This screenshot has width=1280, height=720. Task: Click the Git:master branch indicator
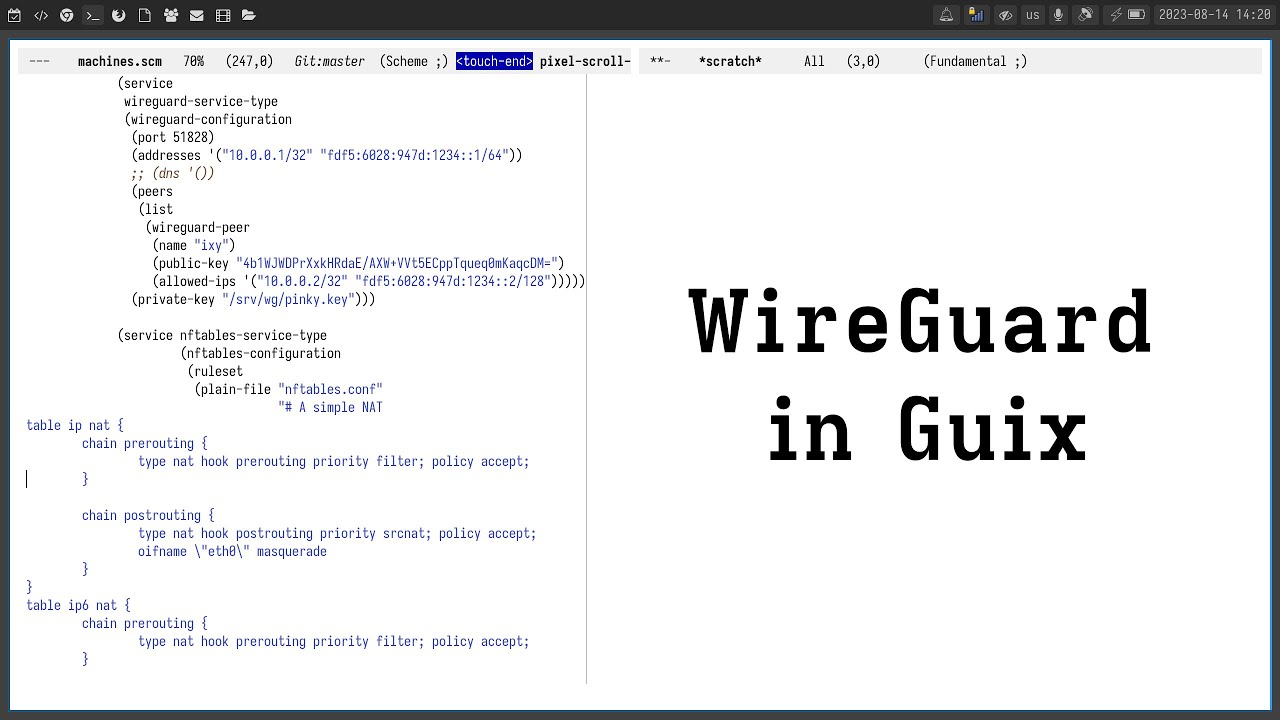coord(329,61)
